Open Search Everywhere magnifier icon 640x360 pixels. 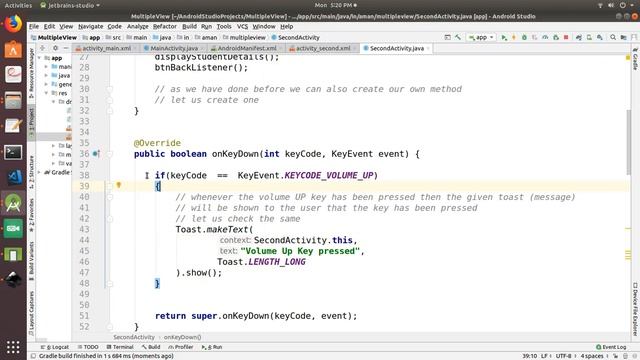tap(613, 38)
